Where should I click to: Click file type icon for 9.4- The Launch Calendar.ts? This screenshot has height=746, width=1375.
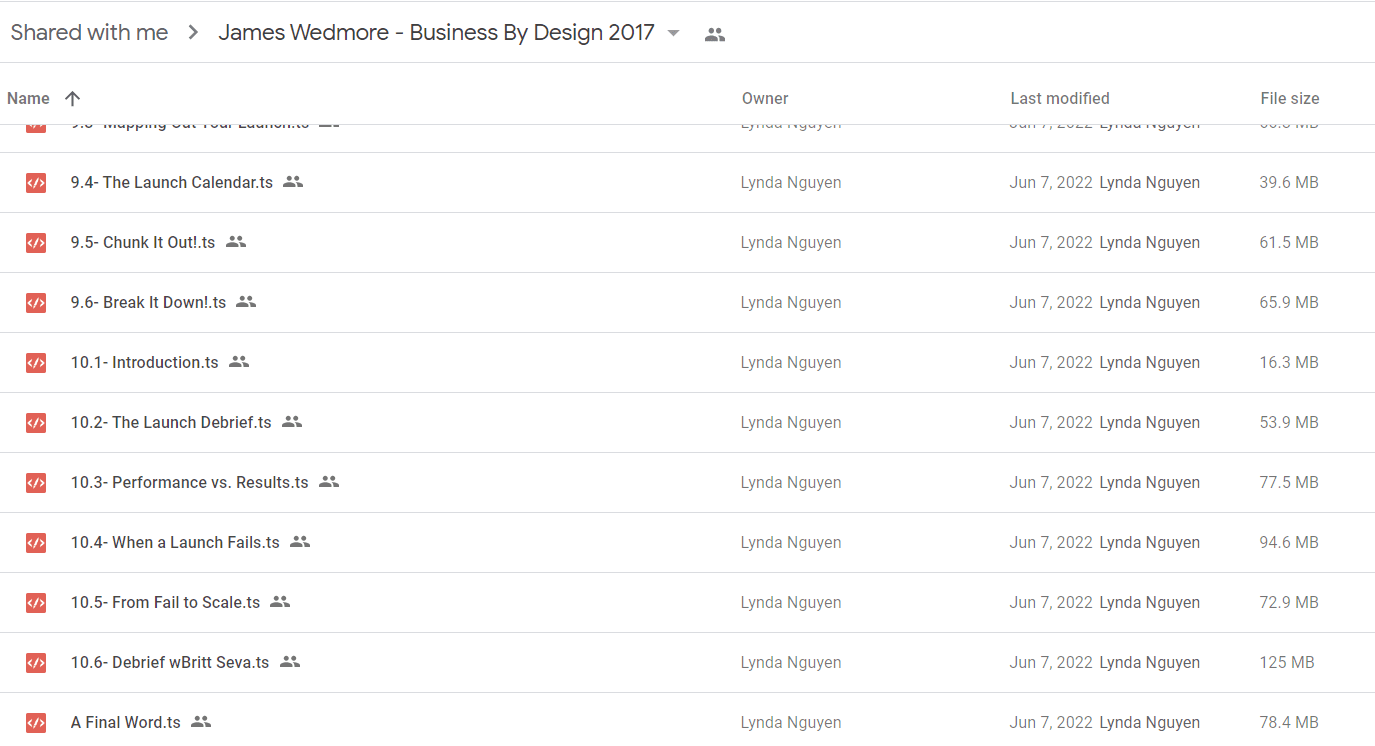[36, 182]
